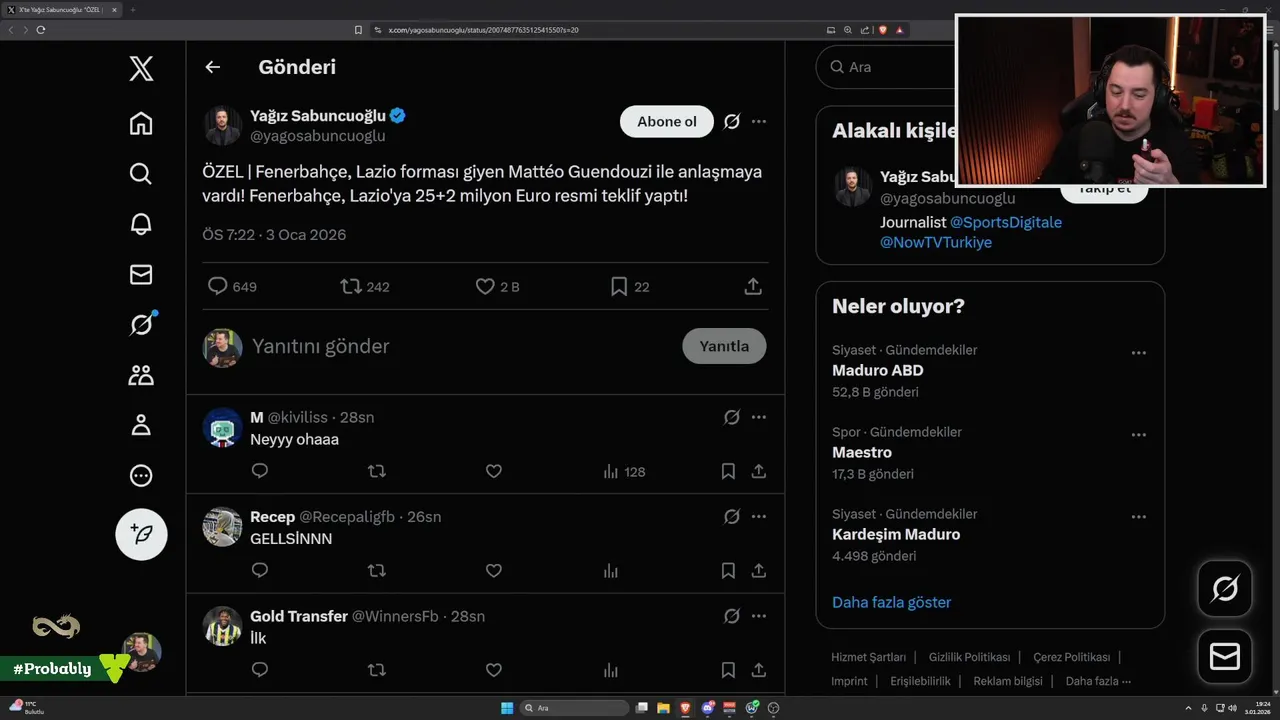Share the main post via upload icon
The image size is (1280, 720).
click(753, 287)
